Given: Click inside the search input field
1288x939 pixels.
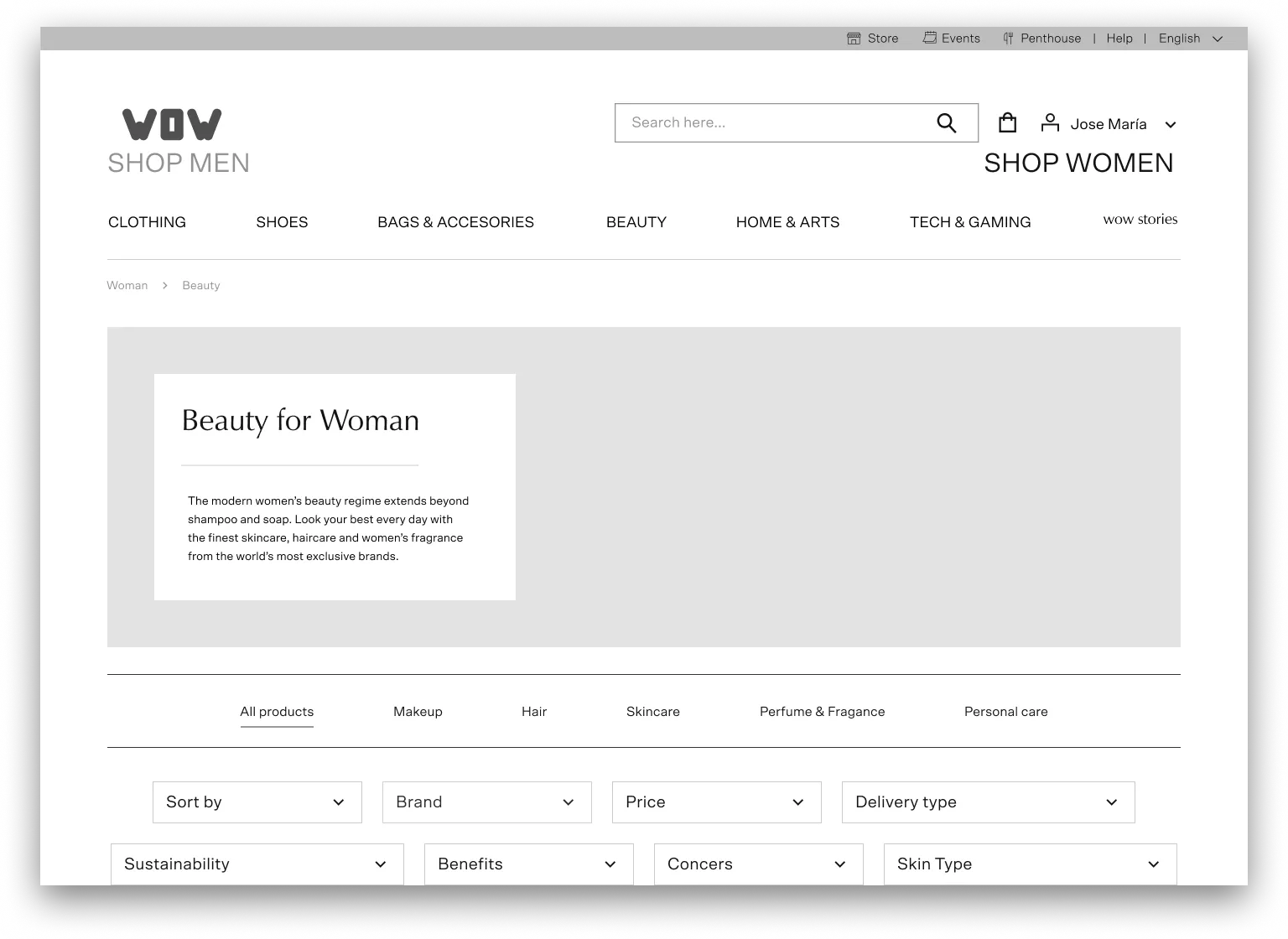Looking at the screenshot, I should tap(771, 122).
